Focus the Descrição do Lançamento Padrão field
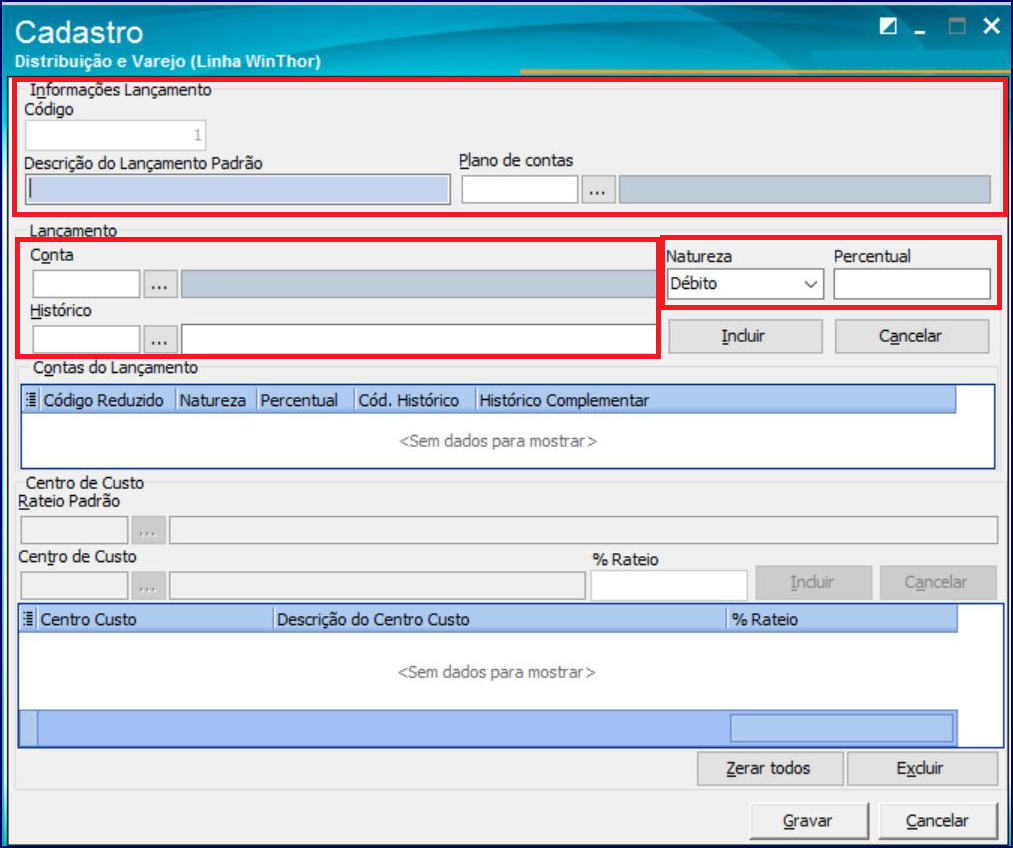Viewport: 1013px width, 848px height. click(x=238, y=190)
